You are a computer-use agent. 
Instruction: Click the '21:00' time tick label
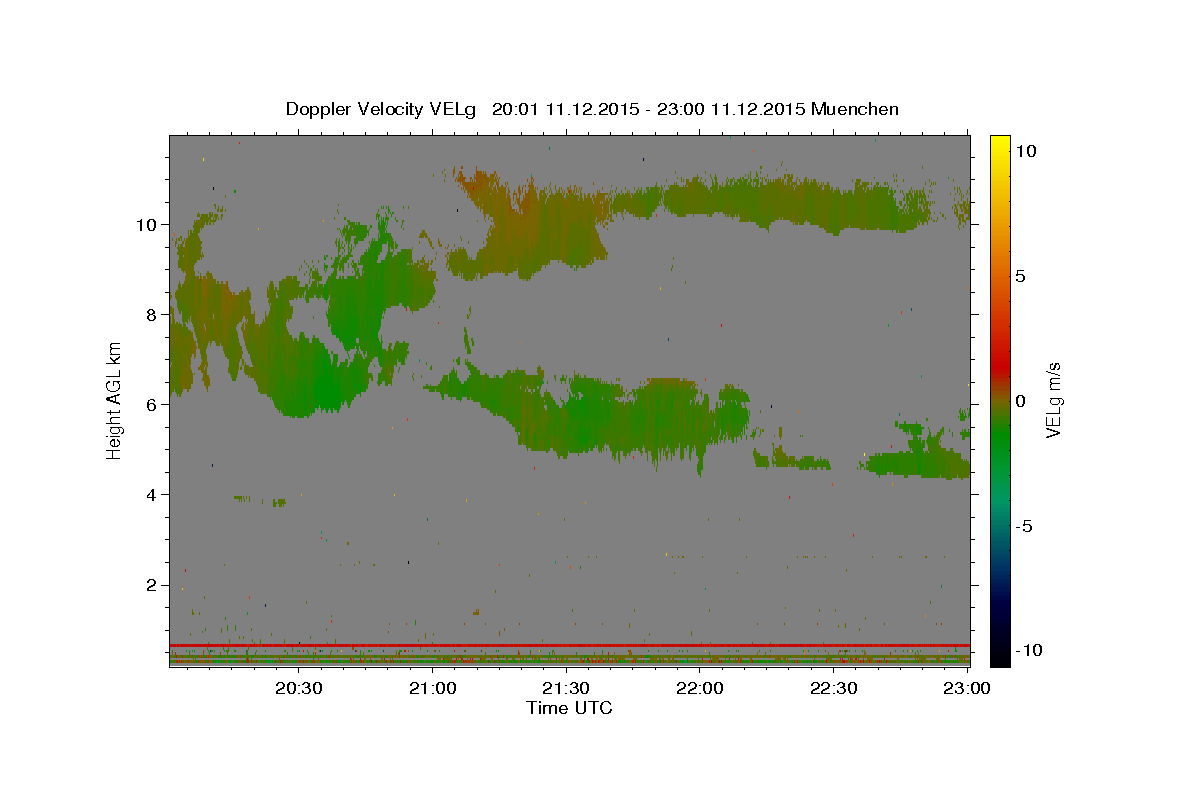click(433, 688)
